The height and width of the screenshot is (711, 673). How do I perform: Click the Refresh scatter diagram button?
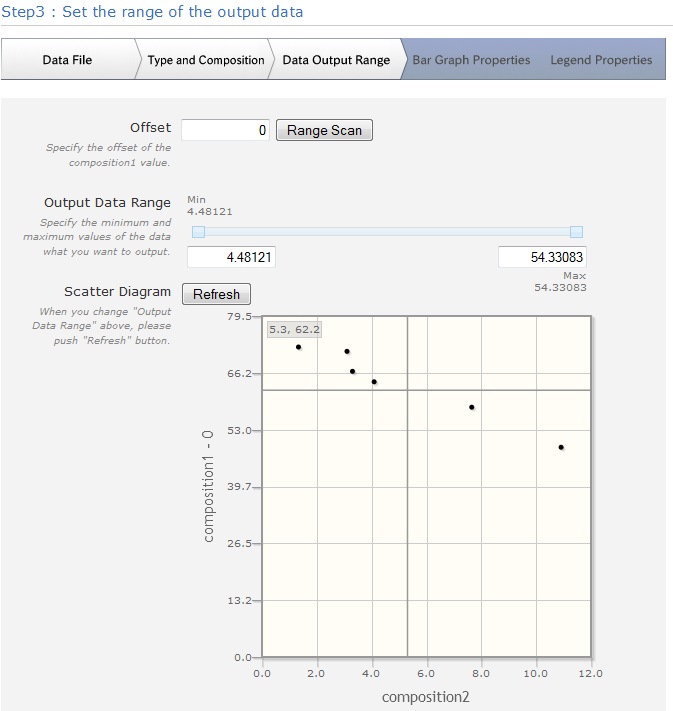(x=216, y=294)
